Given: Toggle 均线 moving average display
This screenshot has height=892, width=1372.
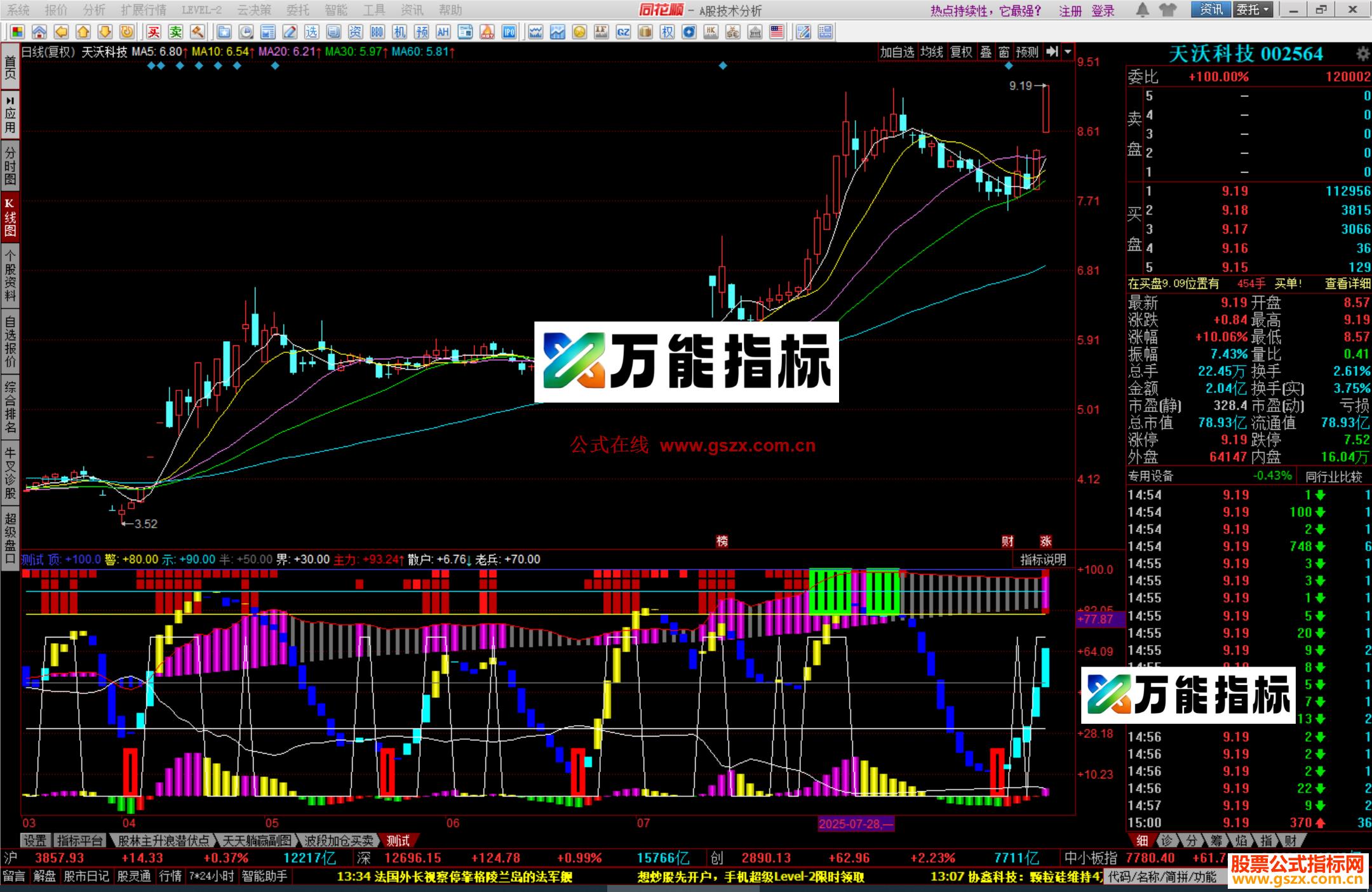Looking at the screenshot, I should (932, 52).
